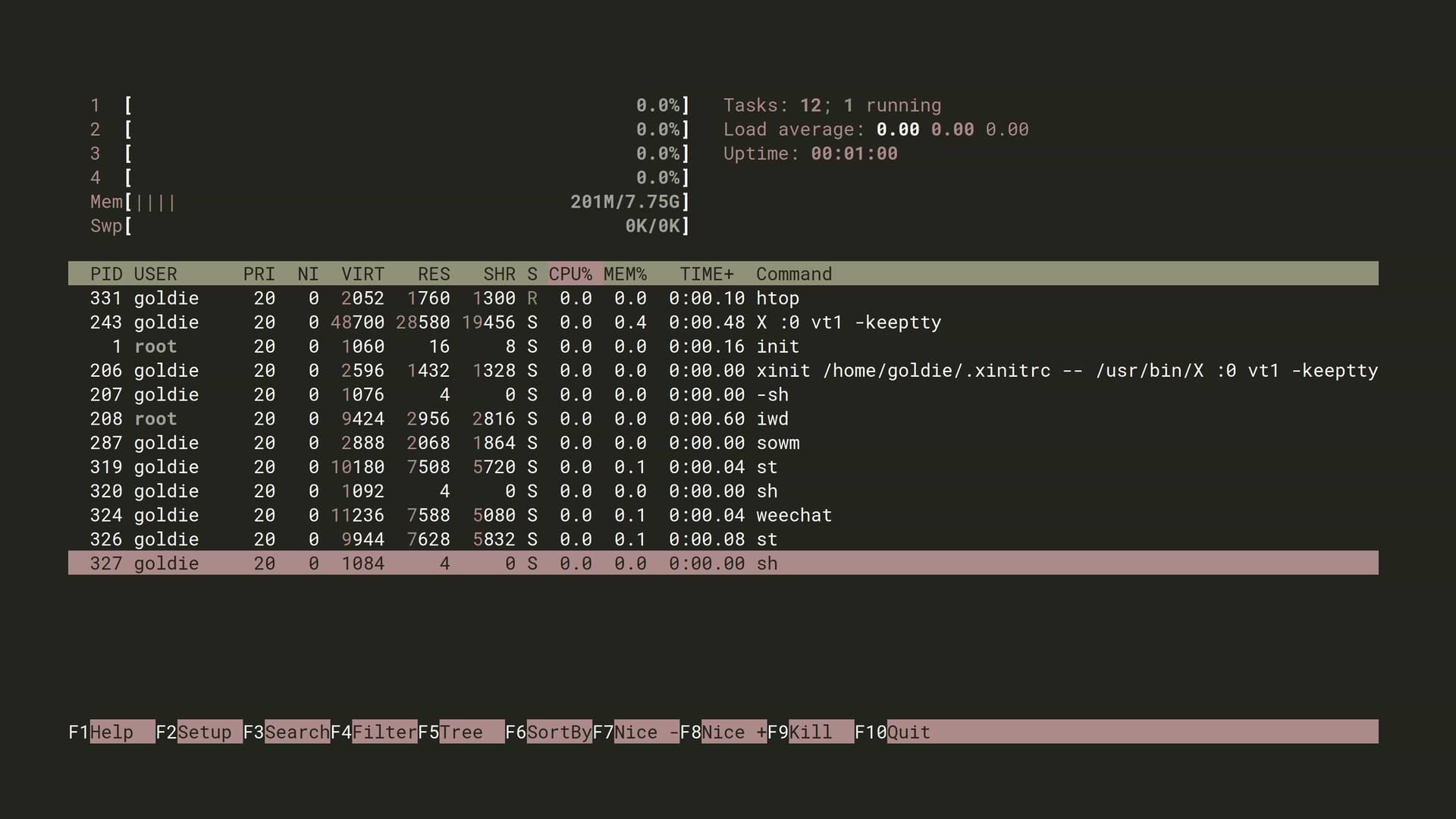Click the CPU 2 usage meter
The height and width of the screenshot is (819, 1456).
click(x=390, y=130)
